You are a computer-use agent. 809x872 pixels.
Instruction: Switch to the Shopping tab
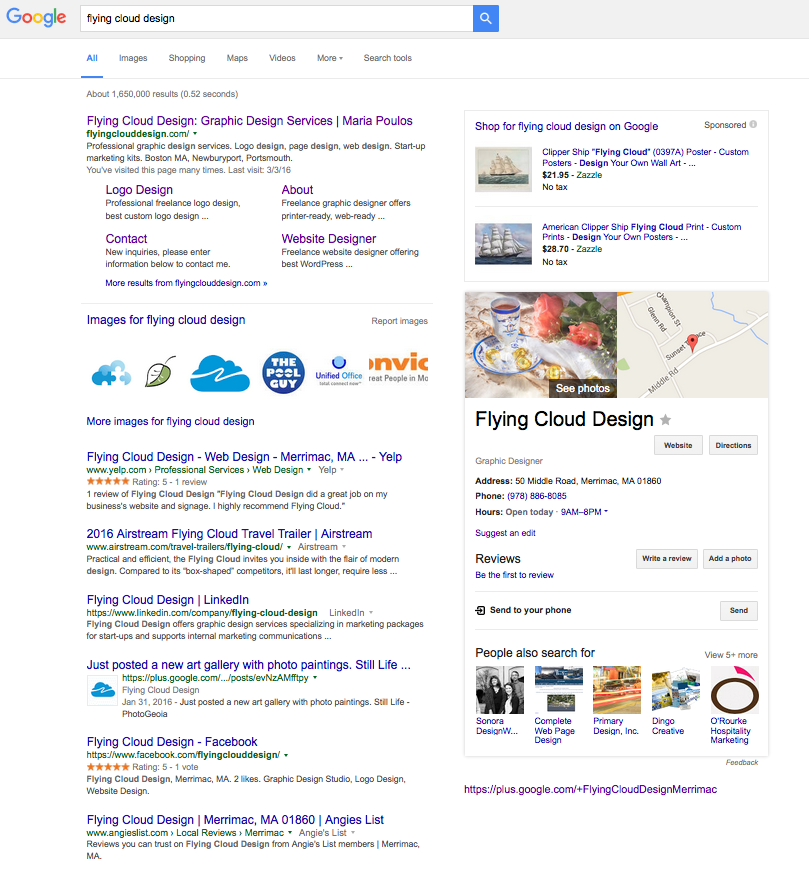point(187,58)
